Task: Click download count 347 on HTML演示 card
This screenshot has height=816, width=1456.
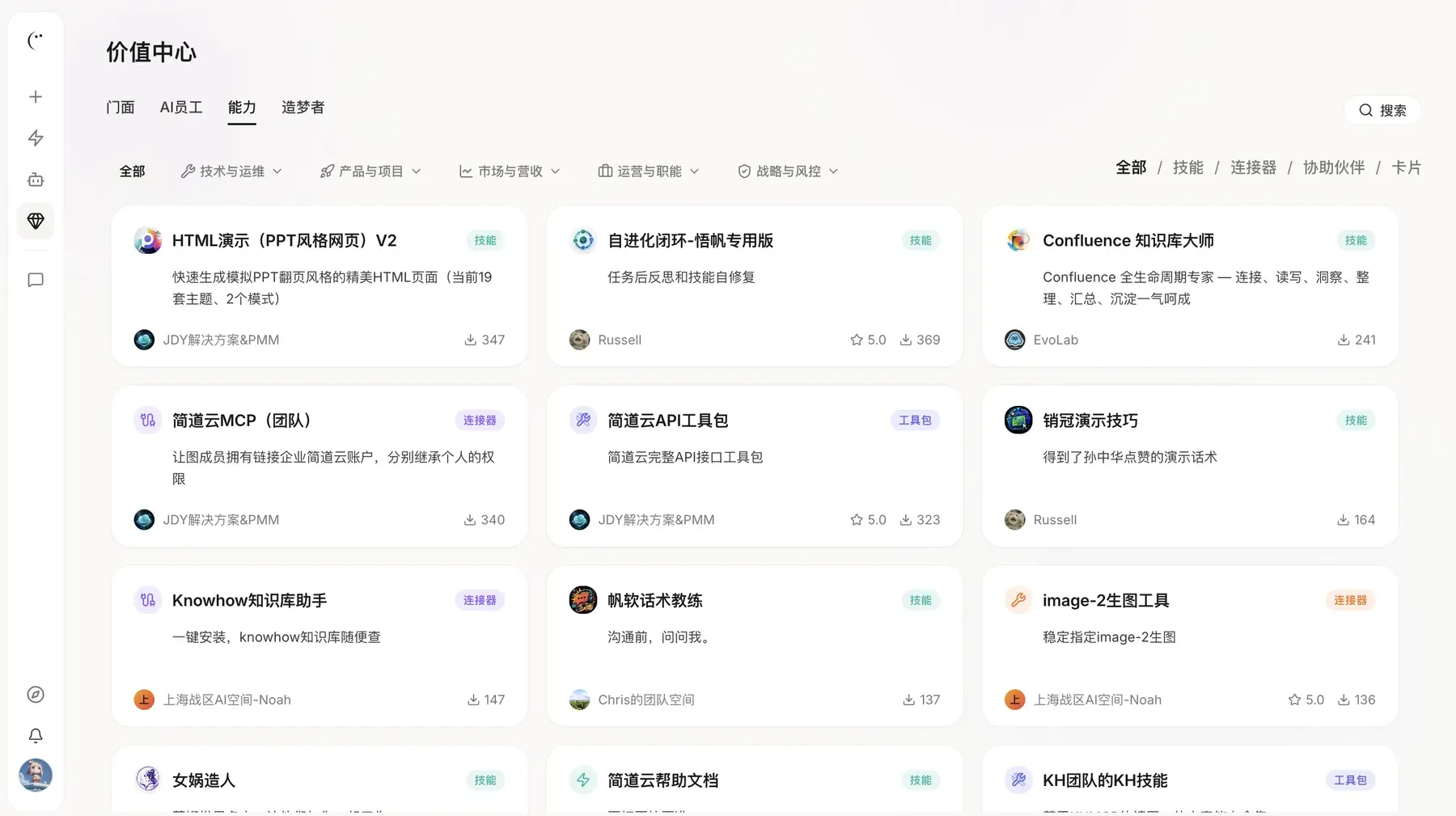Action: tap(485, 340)
